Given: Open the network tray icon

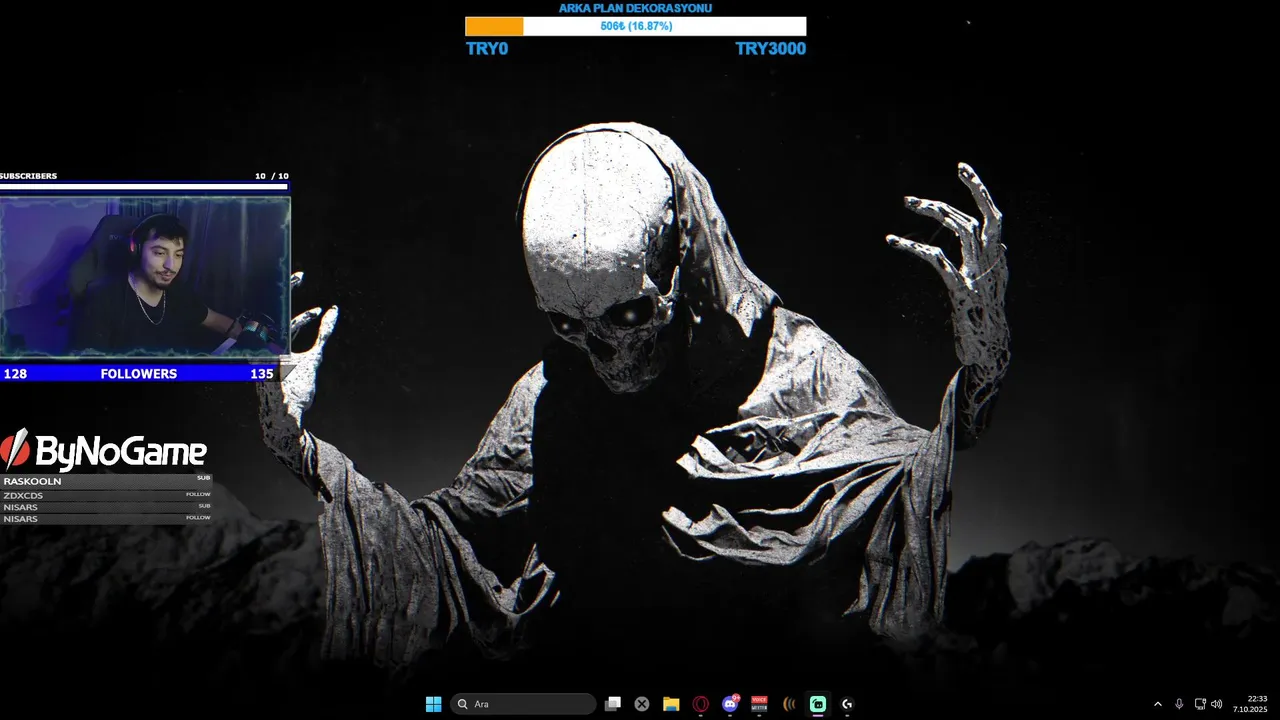Looking at the screenshot, I should pyautogui.click(x=1200, y=704).
